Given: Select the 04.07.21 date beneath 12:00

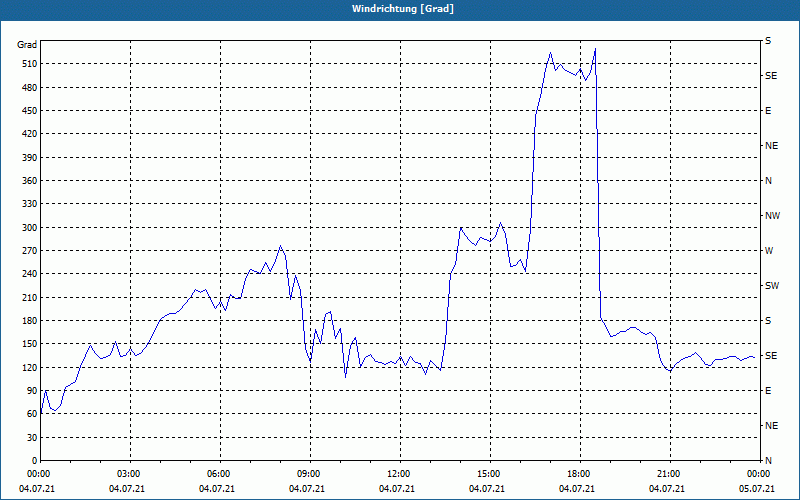Looking at the screenshot, I should point(396,489).
